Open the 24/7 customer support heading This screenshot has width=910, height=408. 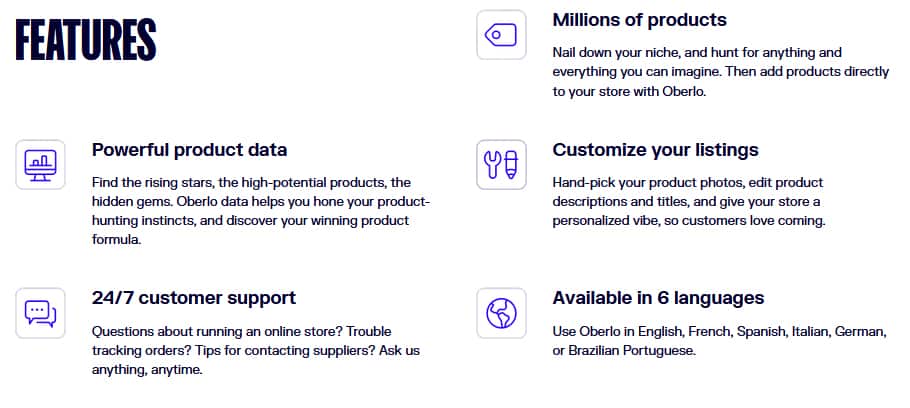point(194,298)
